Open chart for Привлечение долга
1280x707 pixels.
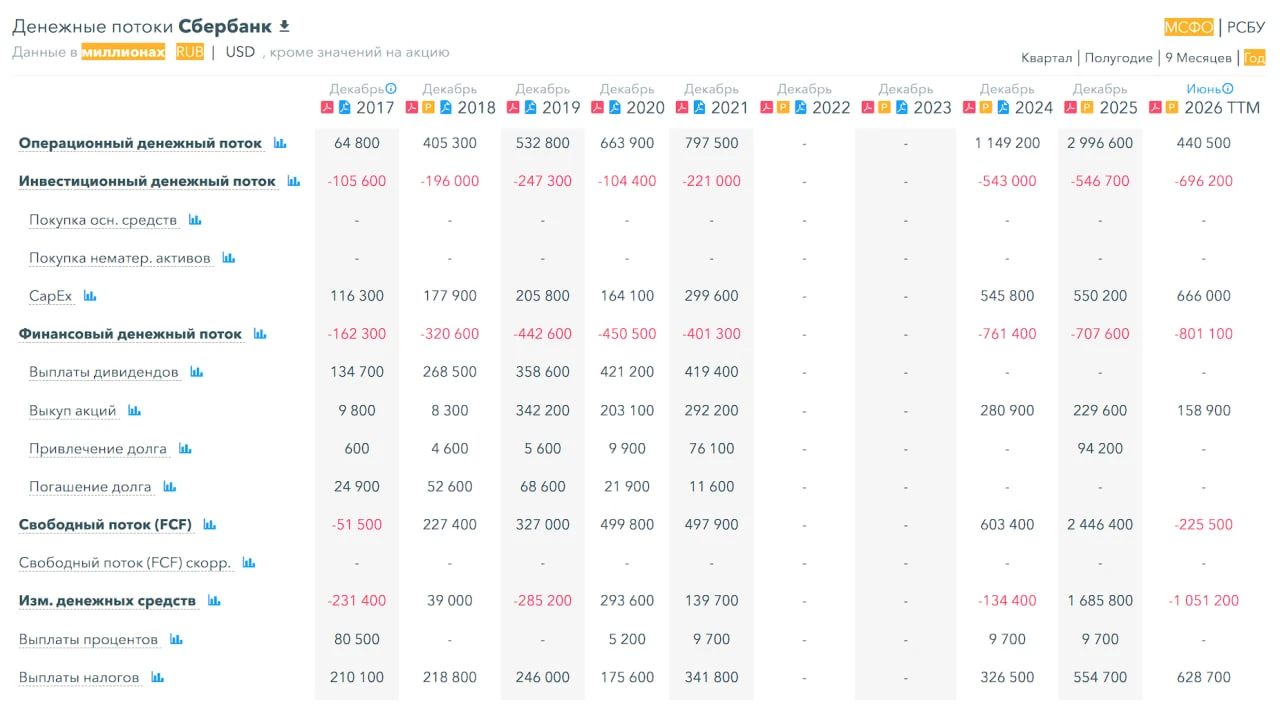point(185,448)
